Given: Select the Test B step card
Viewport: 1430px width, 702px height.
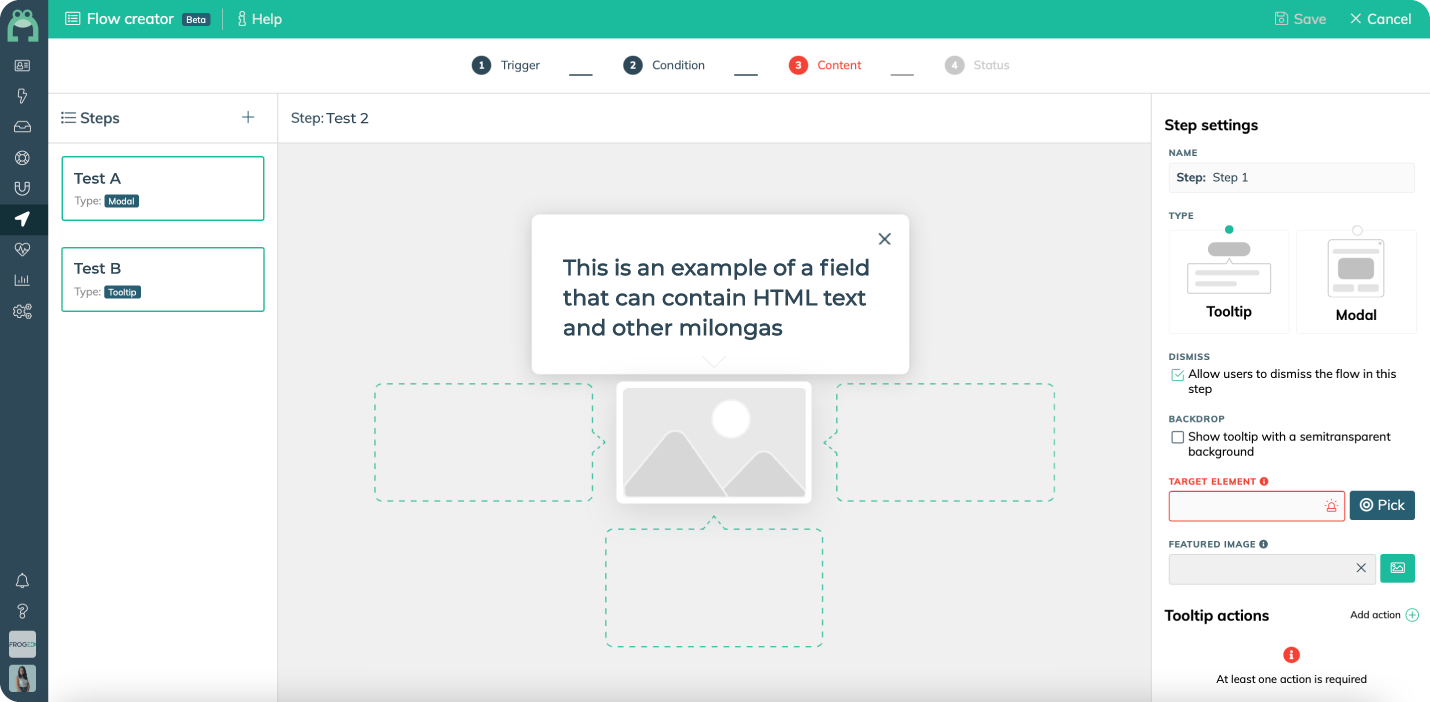Looking at the screenshot, I should 163,279.
